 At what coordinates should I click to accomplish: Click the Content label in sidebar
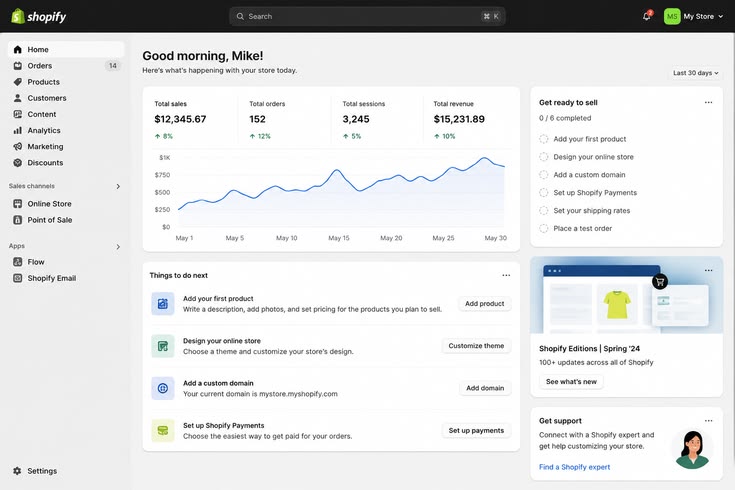tap(42, 114)
